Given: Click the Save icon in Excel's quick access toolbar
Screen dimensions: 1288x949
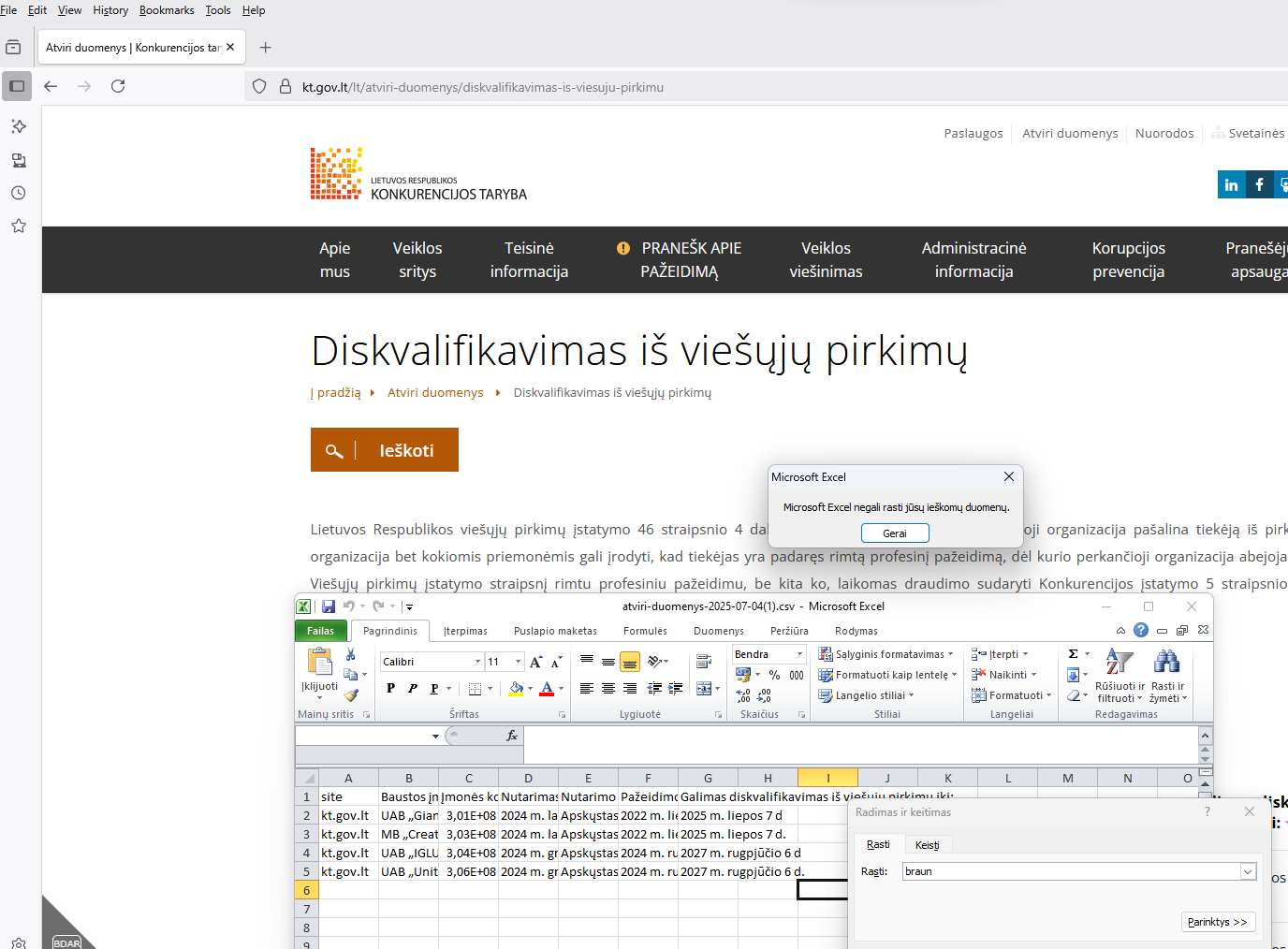Looking at the screenshot, I should pos(329,606).
